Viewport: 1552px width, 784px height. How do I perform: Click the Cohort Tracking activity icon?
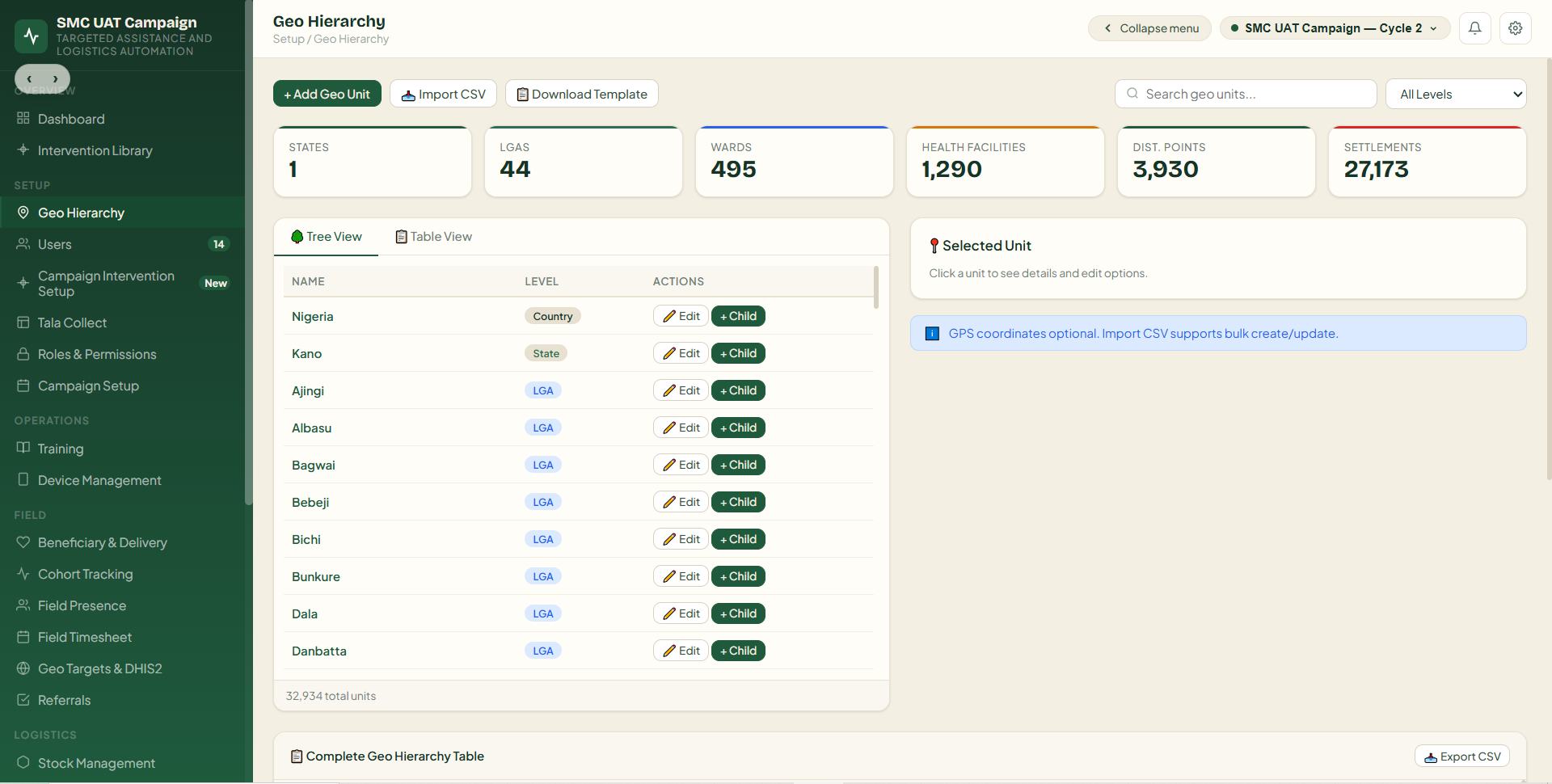[23, 573]
